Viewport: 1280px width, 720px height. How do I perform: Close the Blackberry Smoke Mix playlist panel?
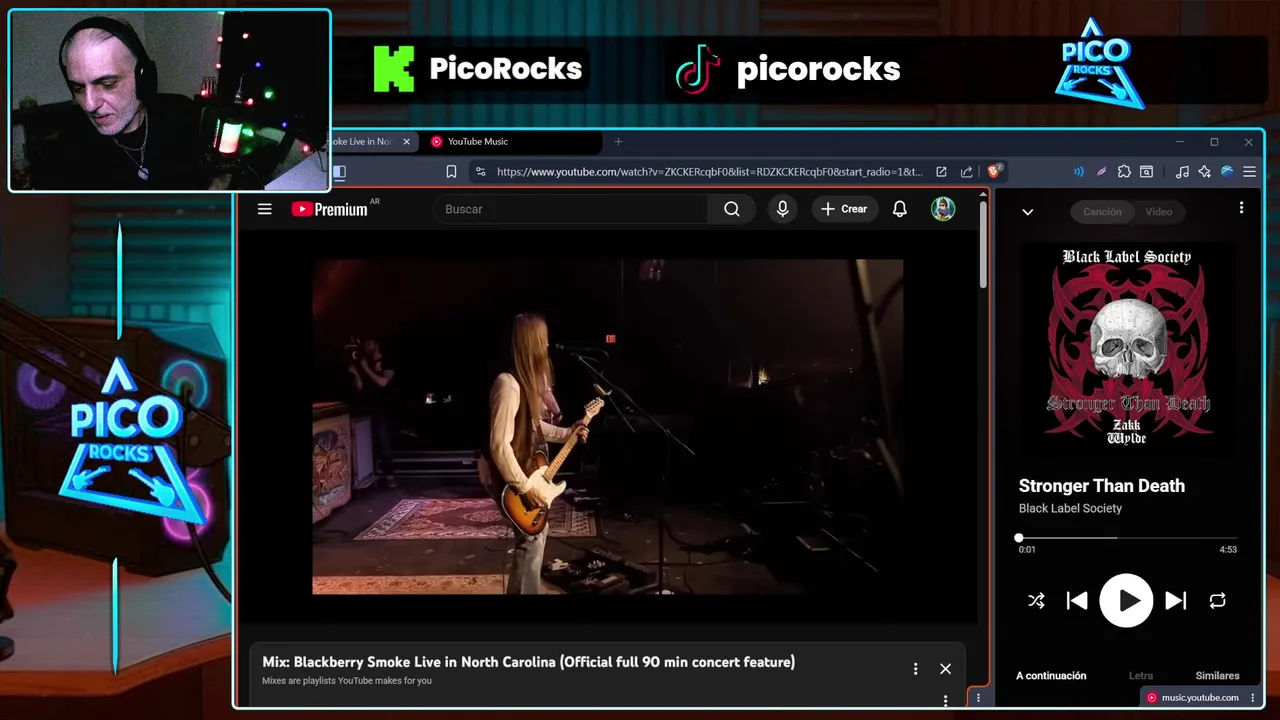click(x=945, y=669)
